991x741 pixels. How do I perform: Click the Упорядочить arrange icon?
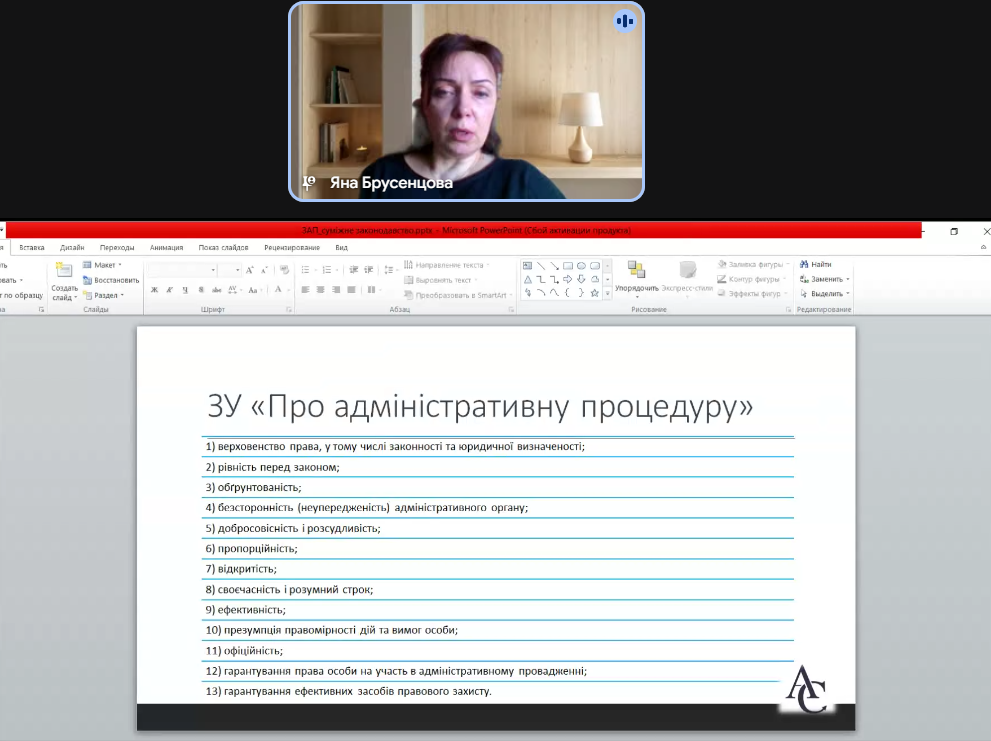636,273
